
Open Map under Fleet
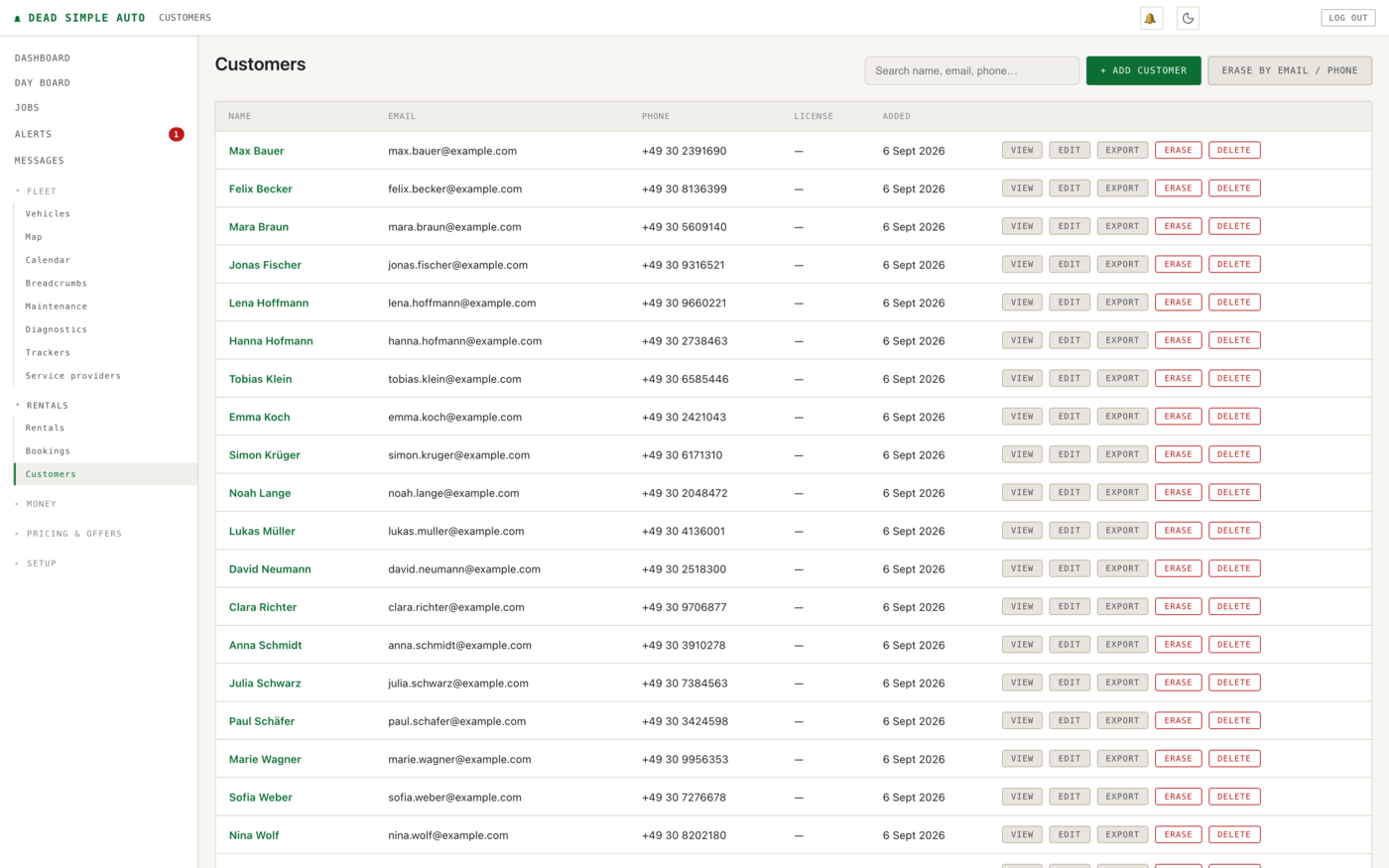[x=34, y=237]
